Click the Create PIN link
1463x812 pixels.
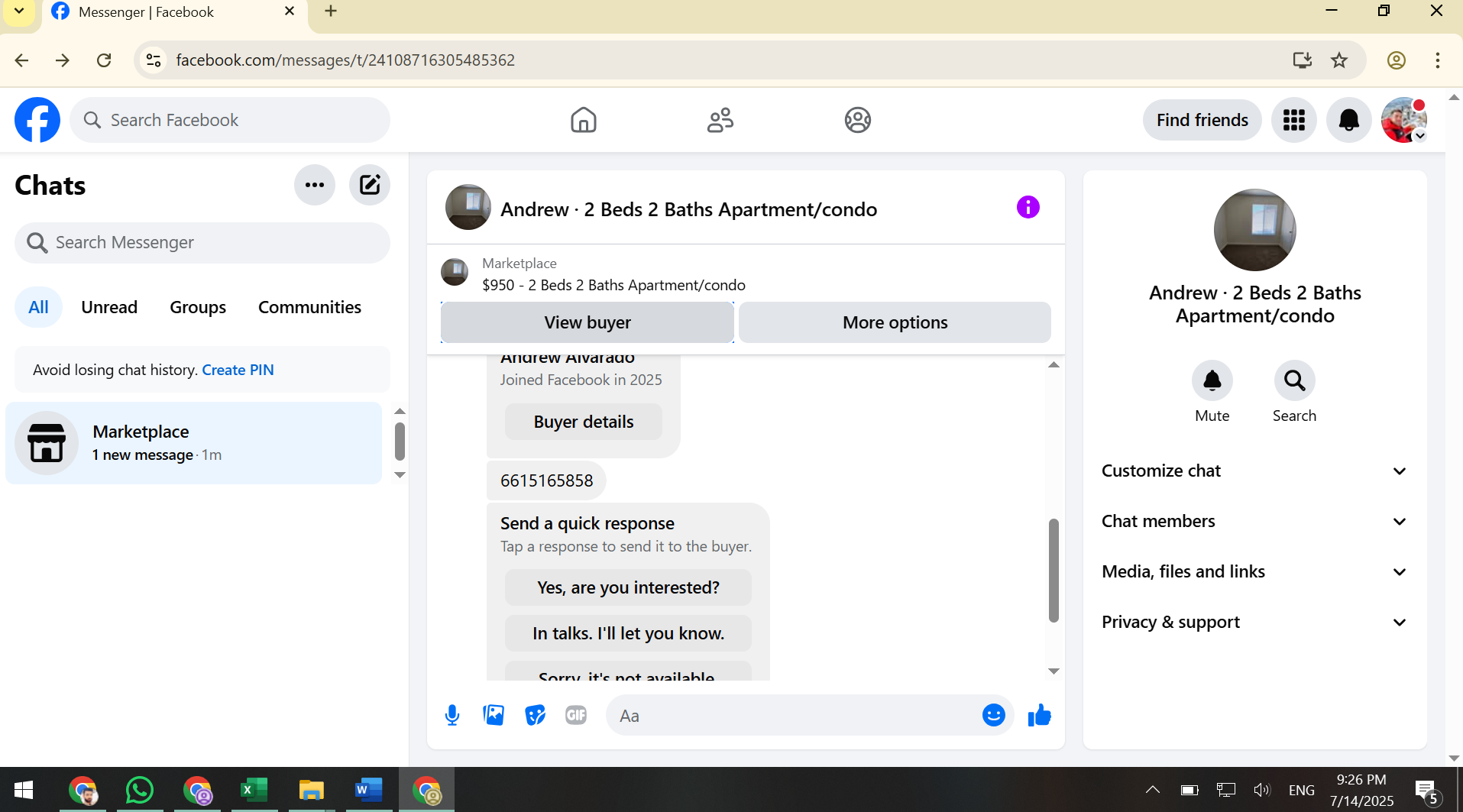[238, 370]
